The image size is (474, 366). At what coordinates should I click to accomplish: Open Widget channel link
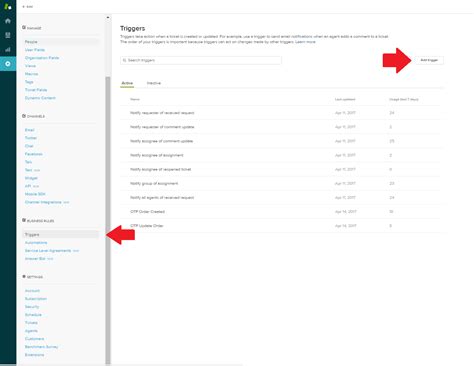[x=31, y=178]
